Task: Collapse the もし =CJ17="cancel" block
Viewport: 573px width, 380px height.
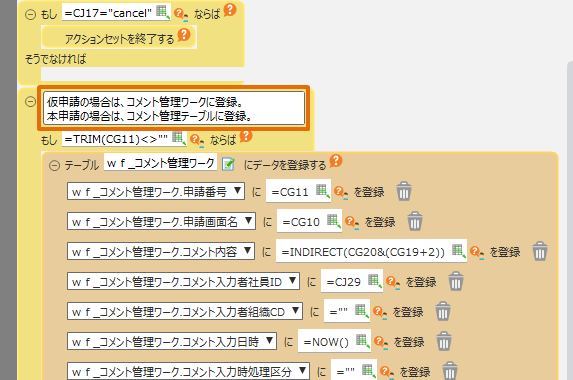Action: click(x=30, y=14)
